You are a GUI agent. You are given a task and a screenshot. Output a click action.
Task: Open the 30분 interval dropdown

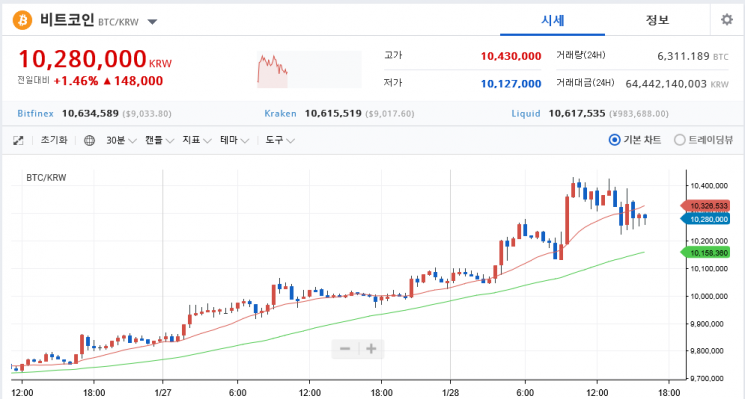(x=121, y=141)
